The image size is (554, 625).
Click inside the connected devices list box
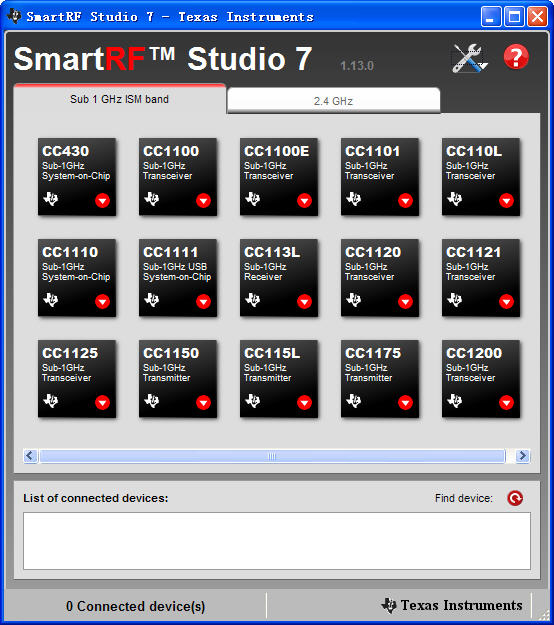tap(277, 541)
